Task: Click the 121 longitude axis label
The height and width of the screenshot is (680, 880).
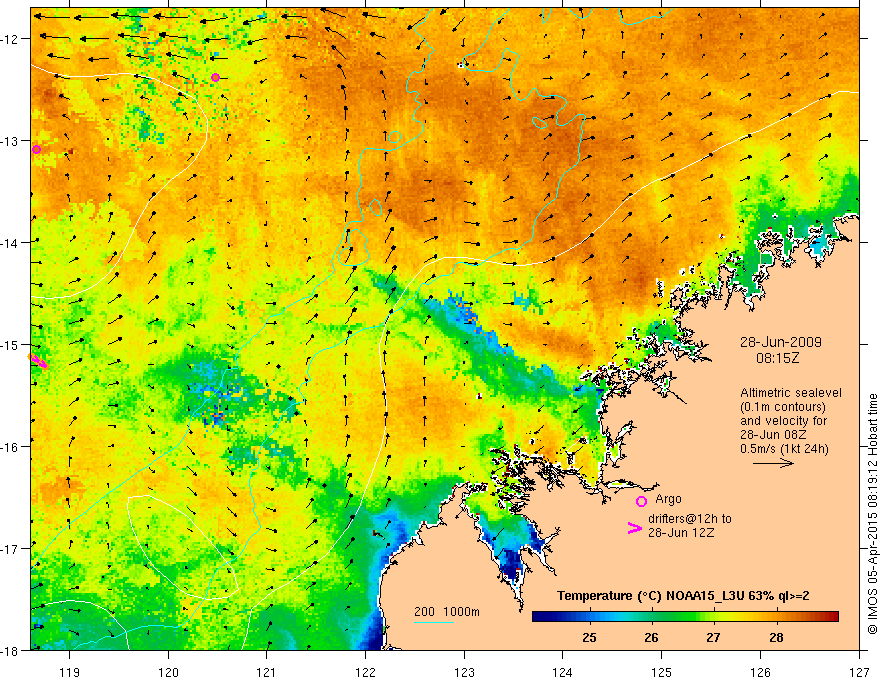Action: coord(267,672)
